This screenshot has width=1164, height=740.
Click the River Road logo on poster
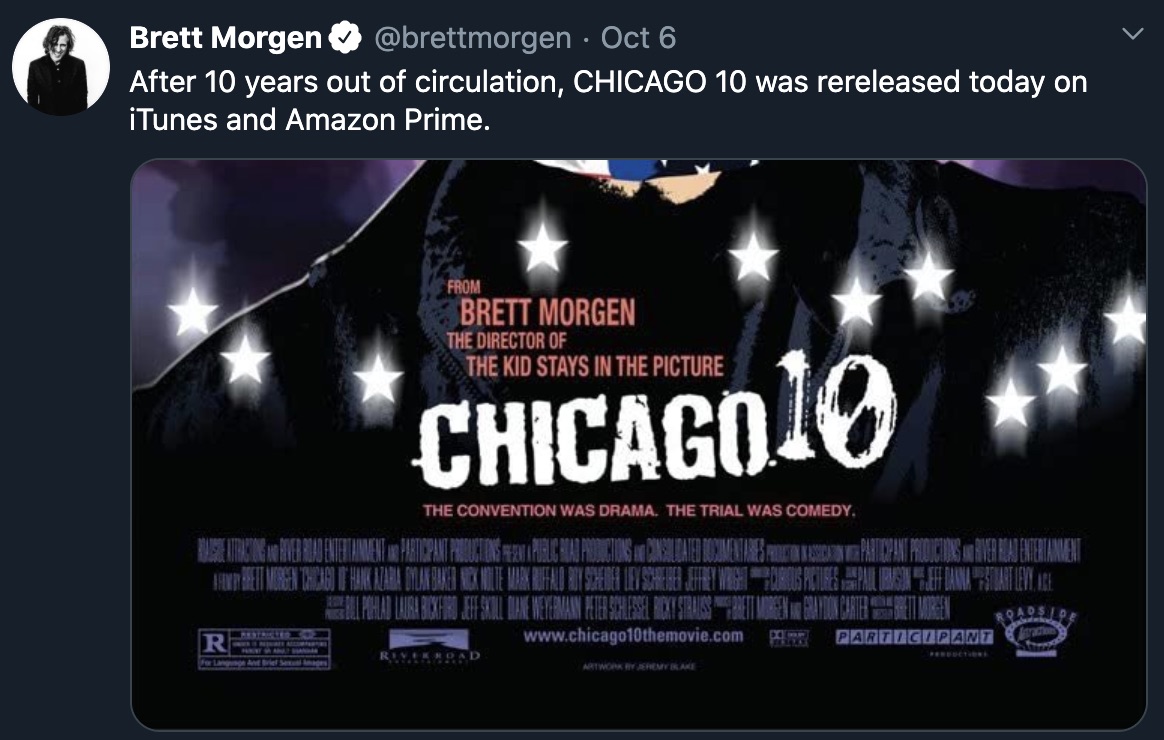click(429, 646)
